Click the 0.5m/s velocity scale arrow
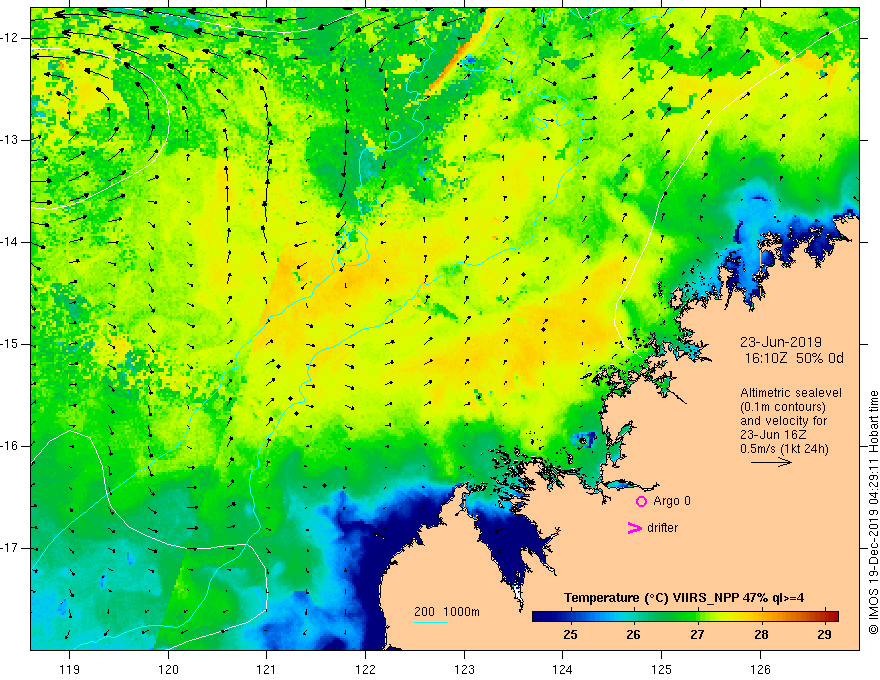The image size is (880, 680). [771, 462]
